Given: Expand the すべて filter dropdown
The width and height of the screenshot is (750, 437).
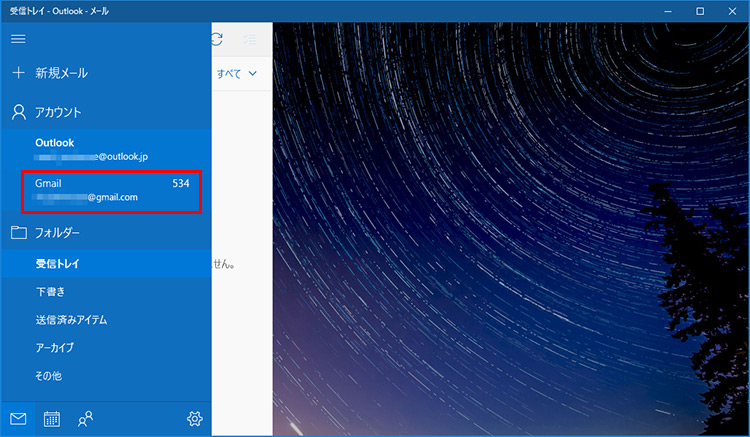Looking at the screenshot, I should [x=238, y=73].
